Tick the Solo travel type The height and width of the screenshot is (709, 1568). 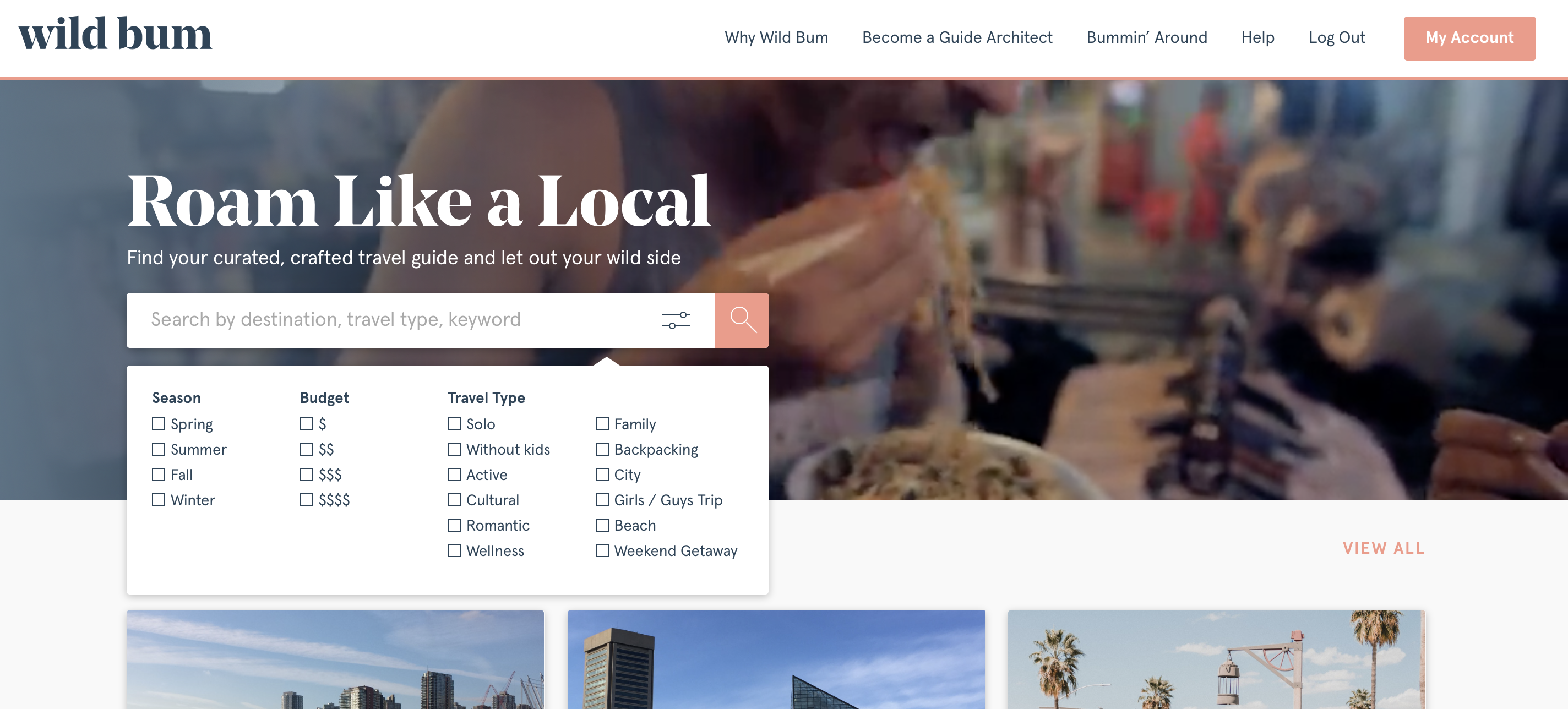[x=454, y=423]
